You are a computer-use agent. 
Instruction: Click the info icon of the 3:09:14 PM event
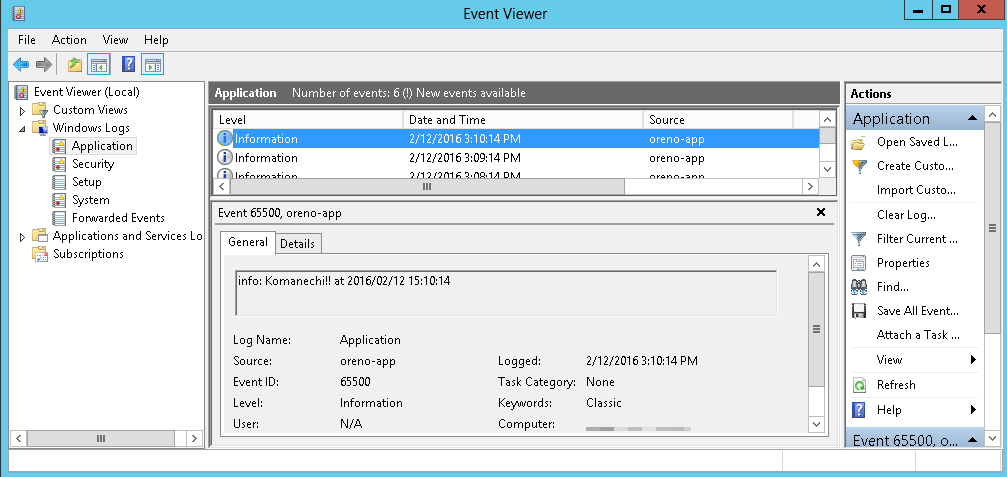(x=225, y=158)
